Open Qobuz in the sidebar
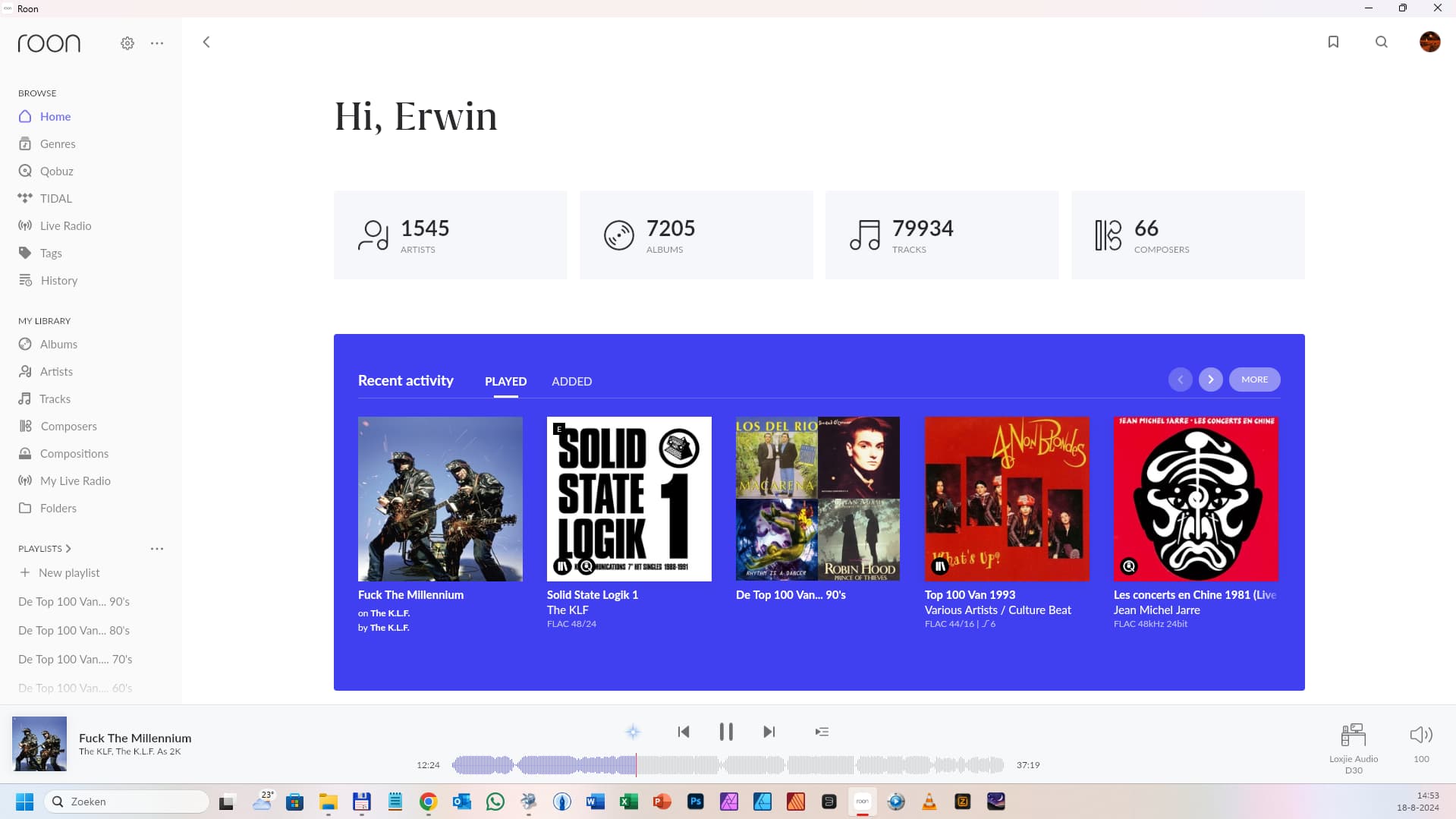Screen dimensions: 1456x819 (56, 171)
